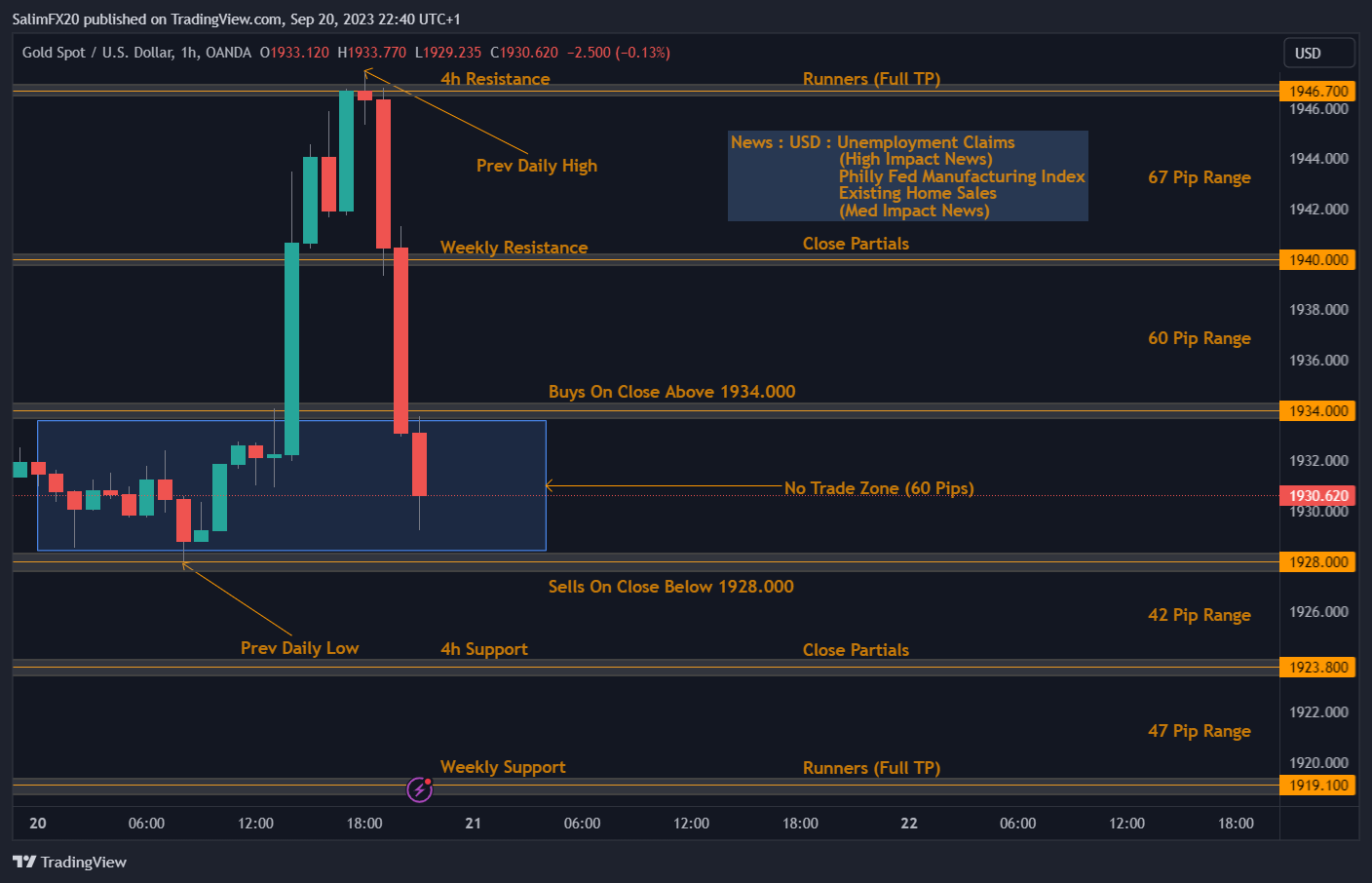Click the tall green candle at the 1934 breakout
This screenshot has width=1372, height=883.
(x=291, y=349)
